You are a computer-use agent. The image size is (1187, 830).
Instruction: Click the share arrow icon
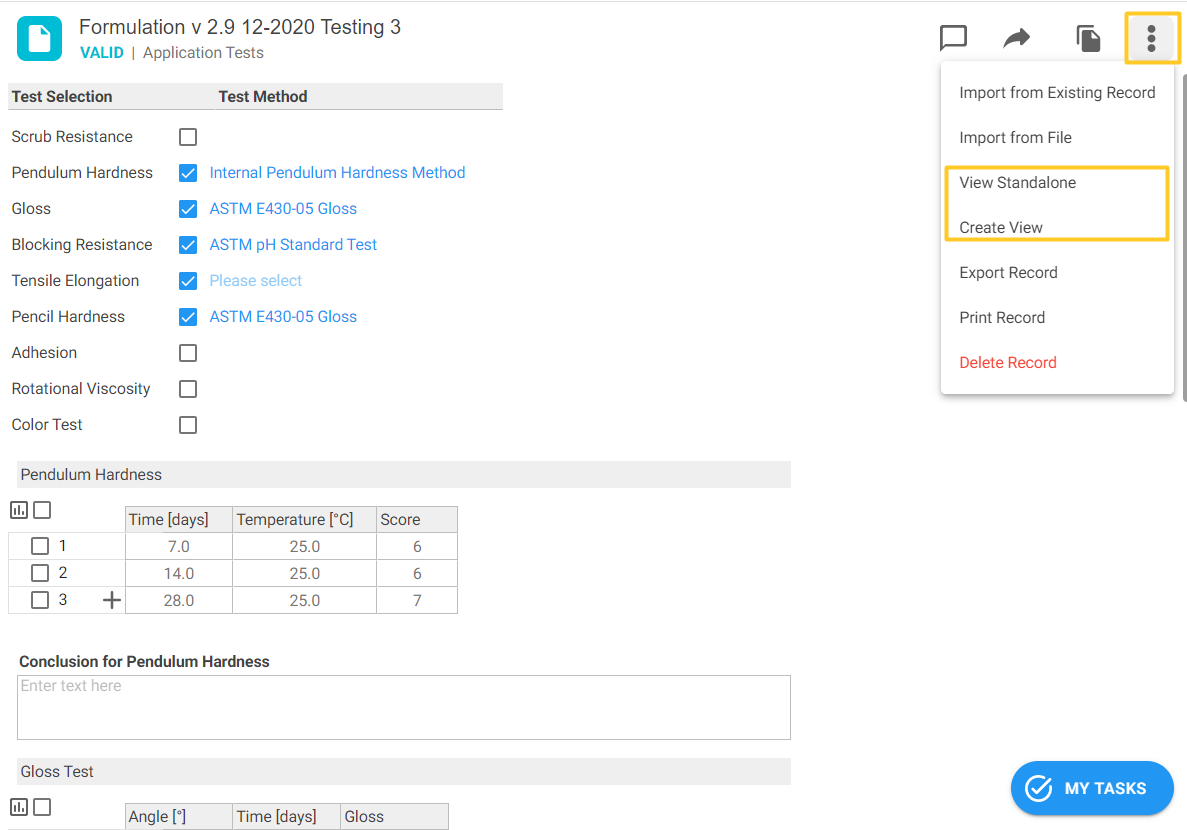point(1017,37)
